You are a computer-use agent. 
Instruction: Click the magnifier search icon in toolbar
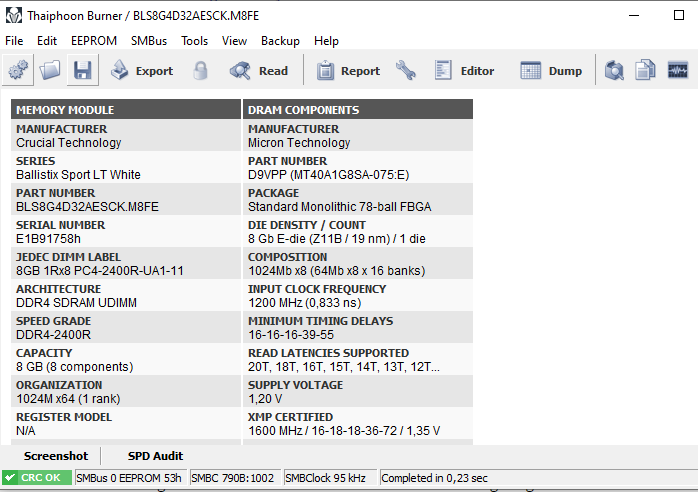click(x=614, y=70)
